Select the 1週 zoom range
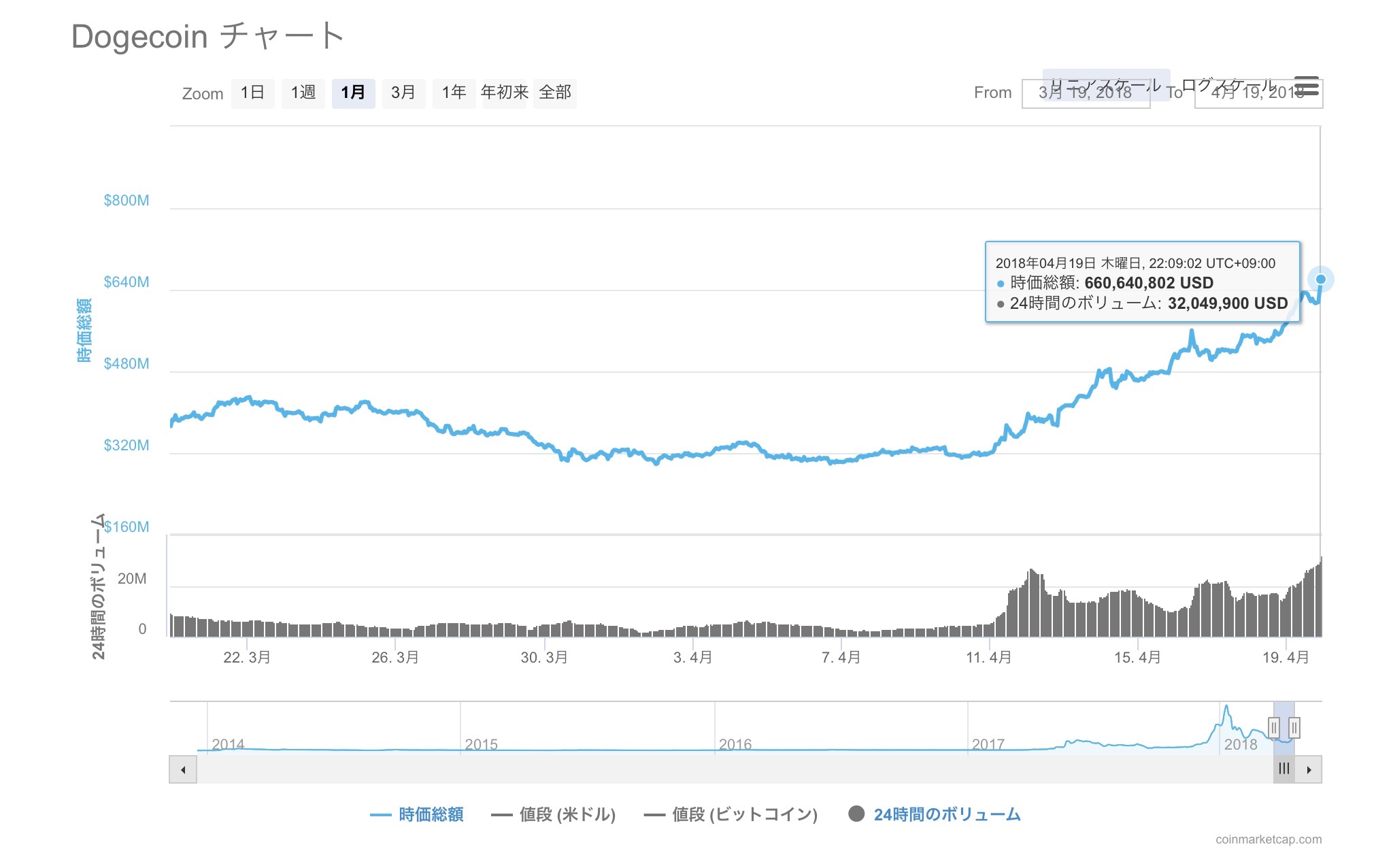1393x868 pixels. (303, 93)
